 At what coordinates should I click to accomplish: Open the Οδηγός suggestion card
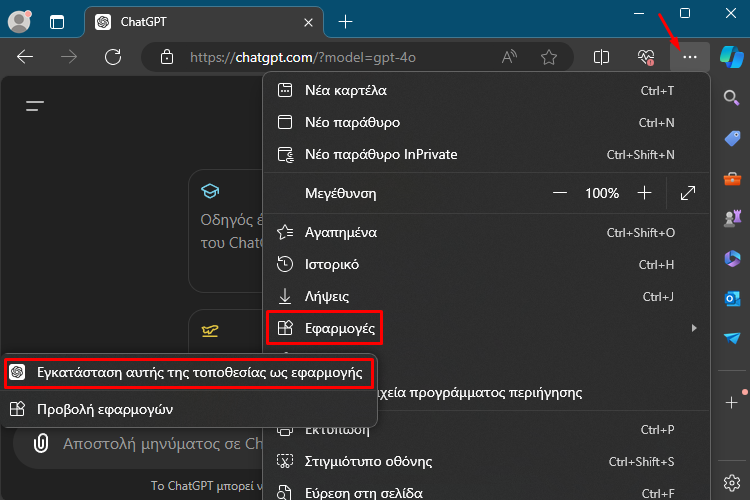[226, 231]
